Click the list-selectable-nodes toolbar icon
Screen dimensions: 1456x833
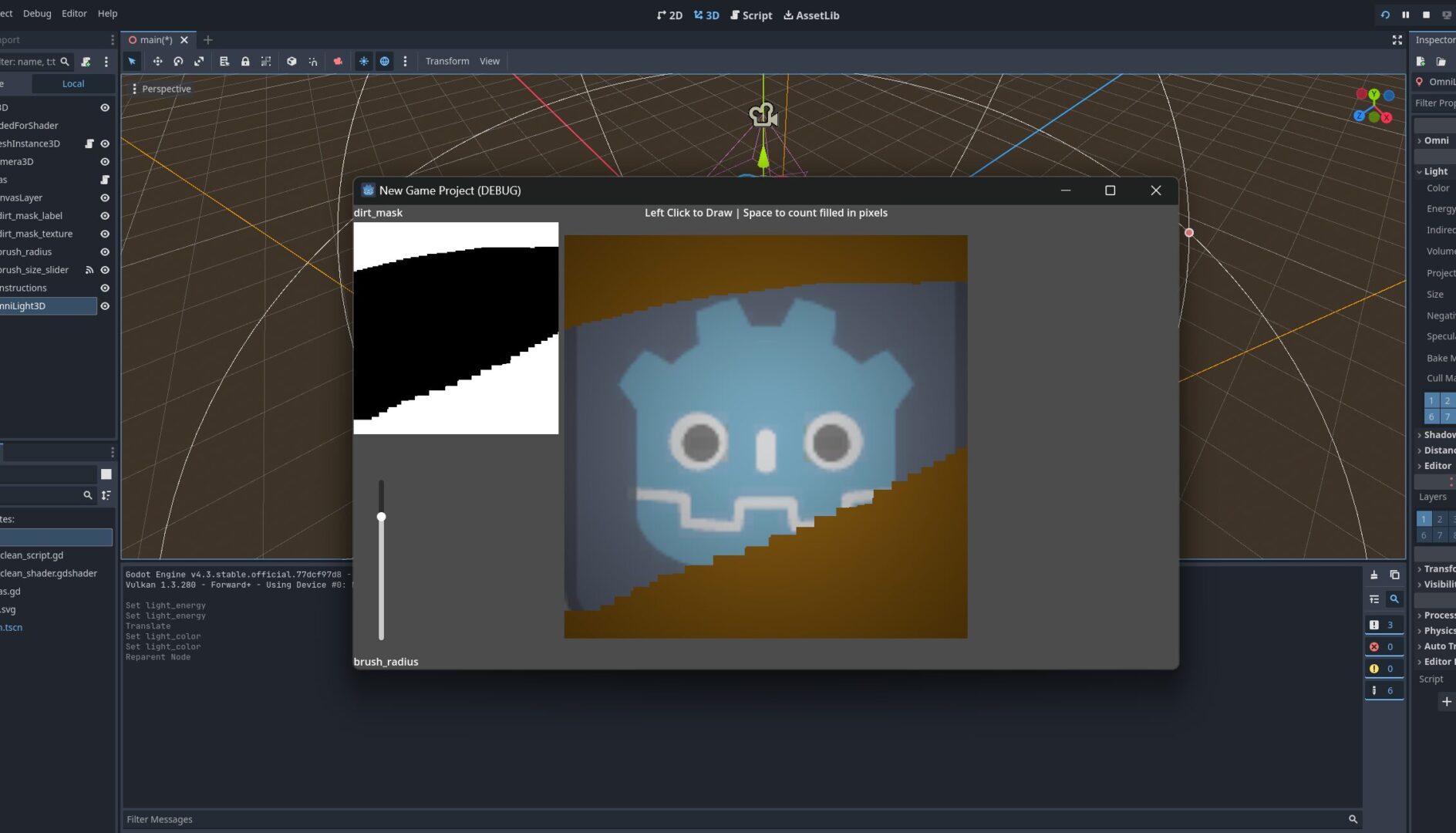tap(224, 61)
